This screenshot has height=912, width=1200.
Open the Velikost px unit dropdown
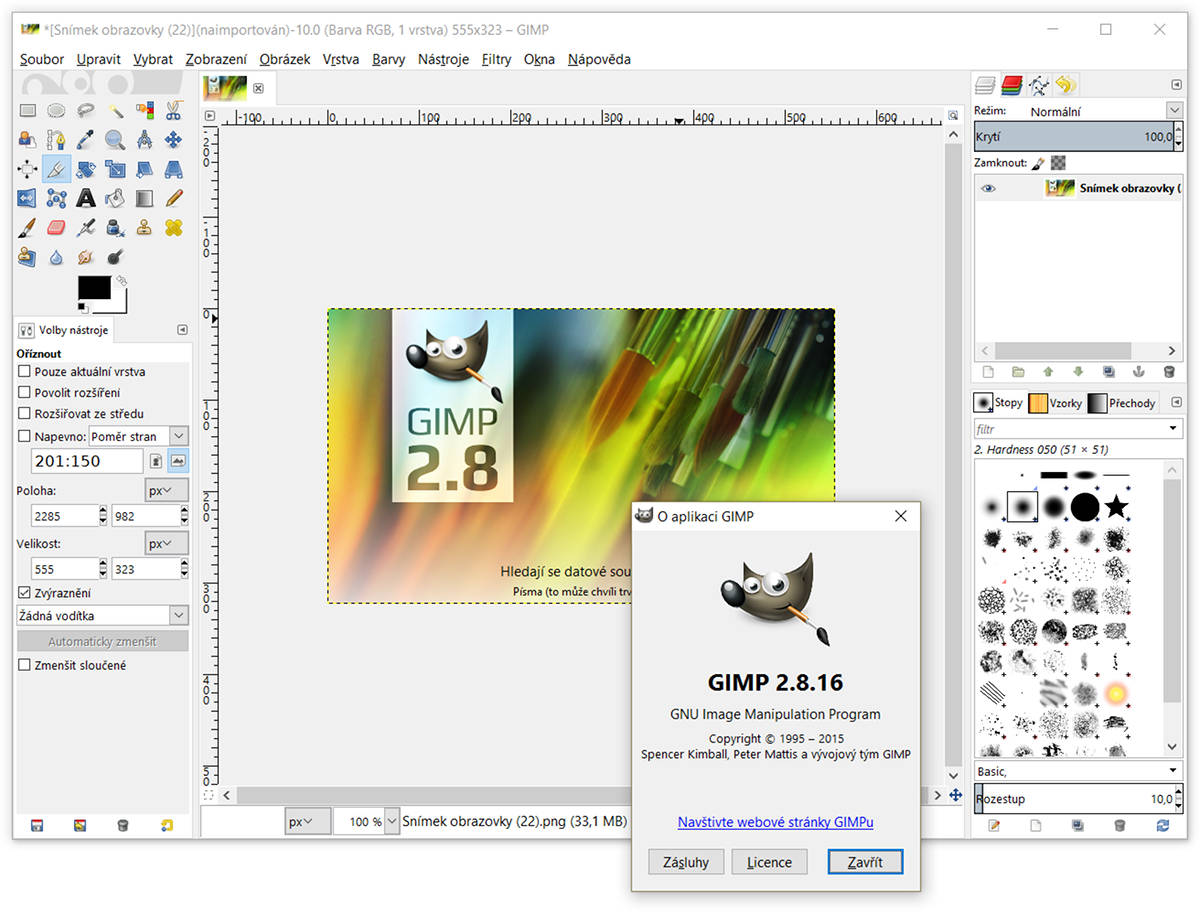(x=165, y=544)
